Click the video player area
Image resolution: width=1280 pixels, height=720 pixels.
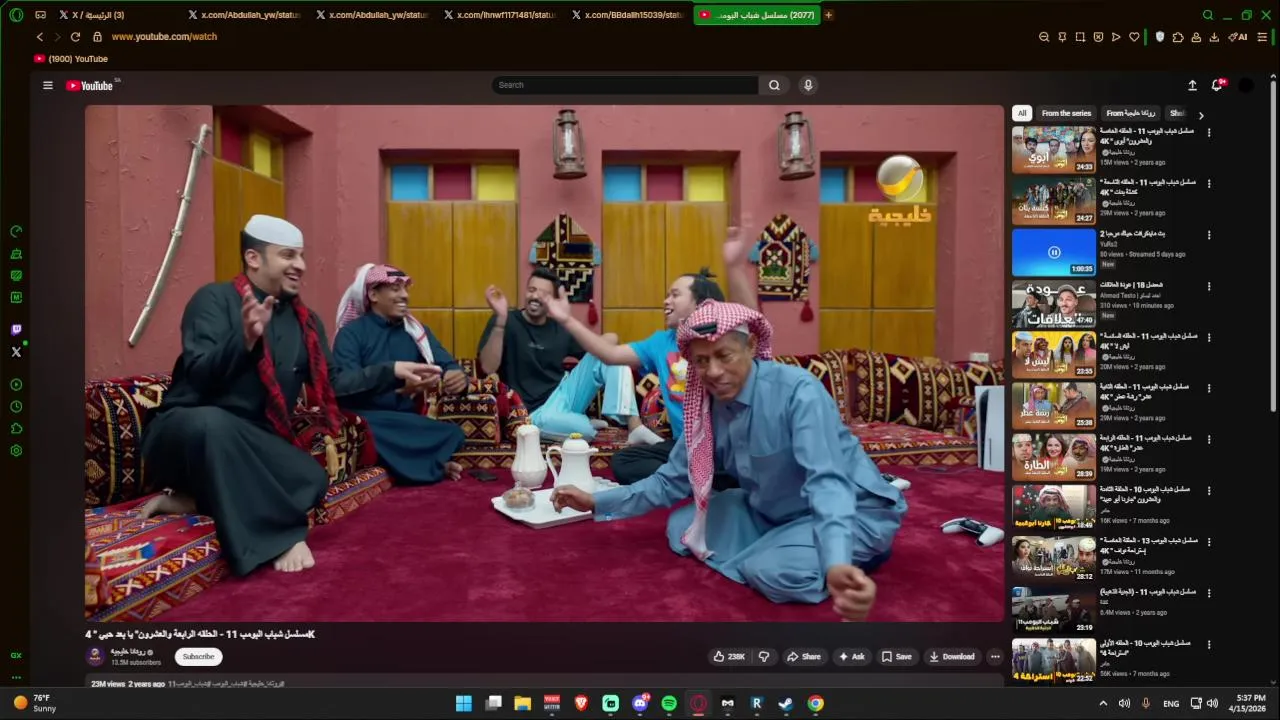544,363
